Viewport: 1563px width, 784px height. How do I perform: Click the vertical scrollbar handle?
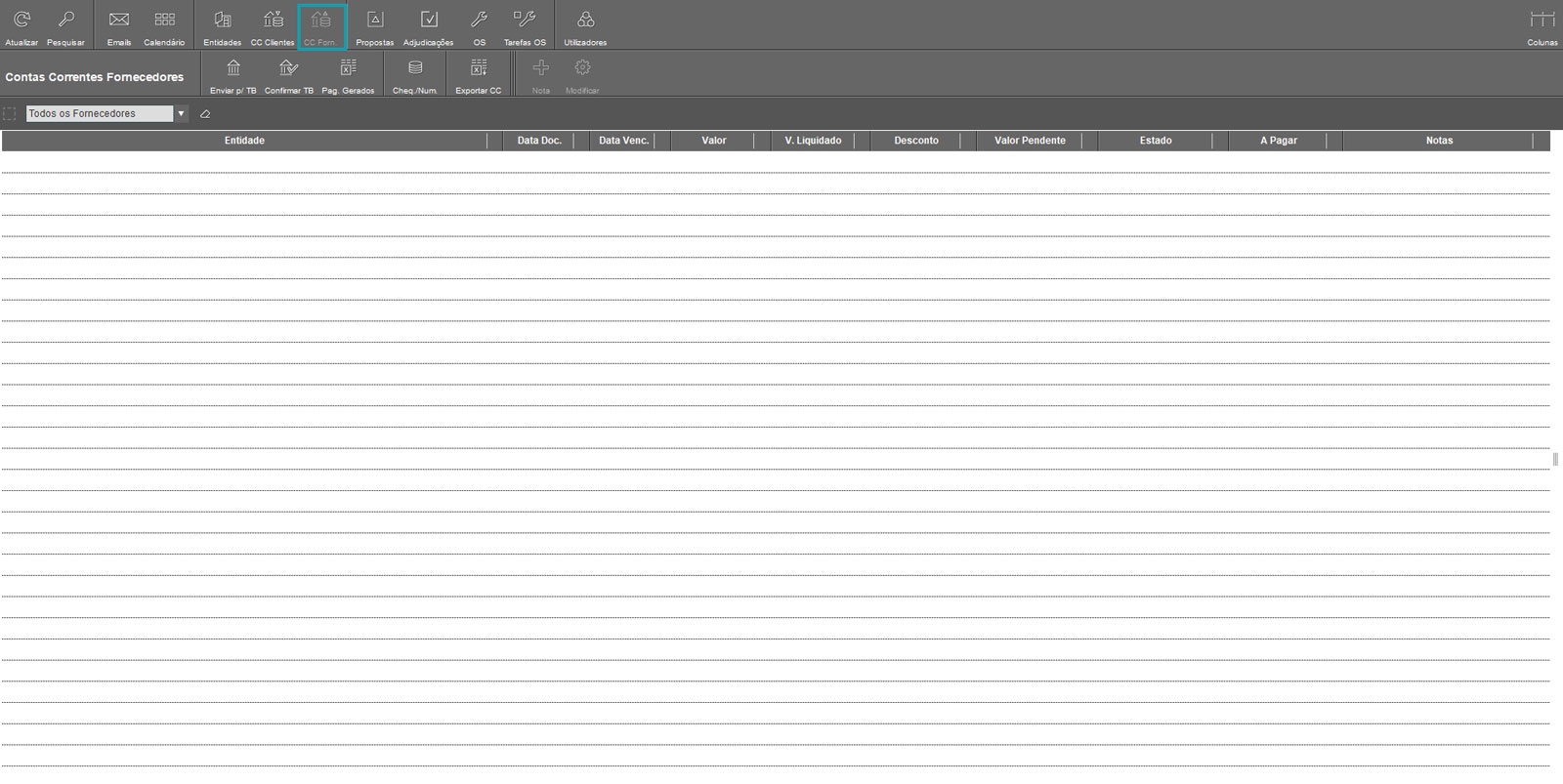pos(1555,459)
